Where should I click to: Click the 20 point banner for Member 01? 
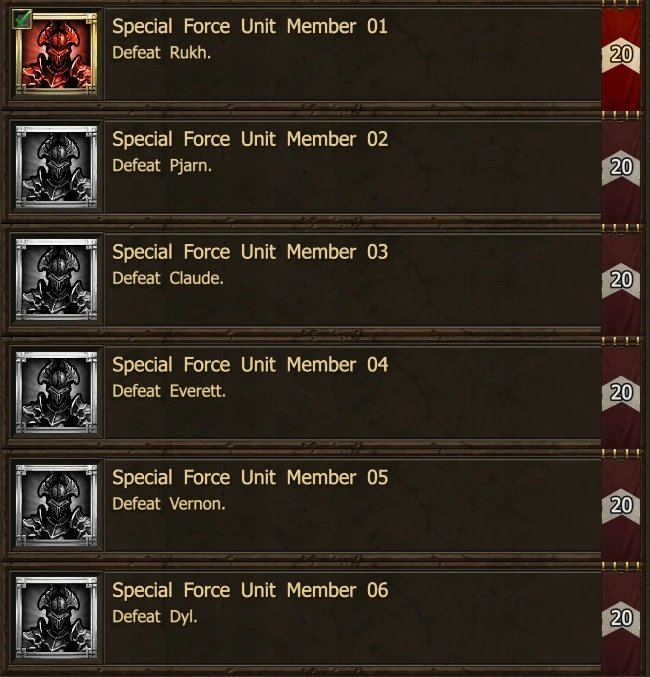pos(621,55)
